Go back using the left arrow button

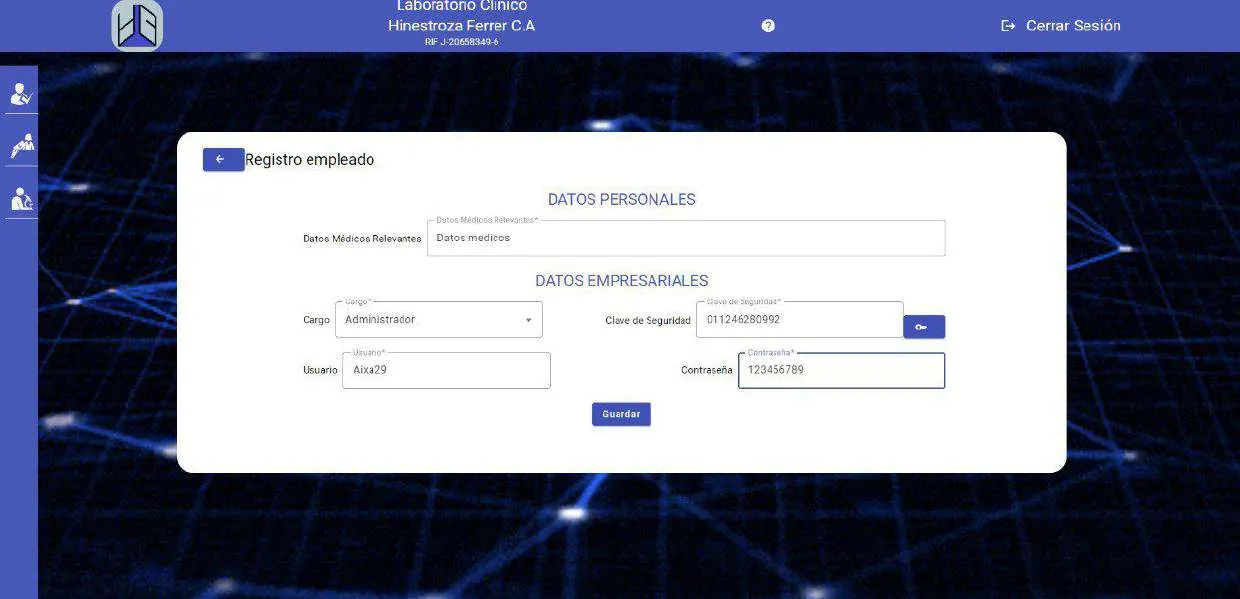pos(223,160)
